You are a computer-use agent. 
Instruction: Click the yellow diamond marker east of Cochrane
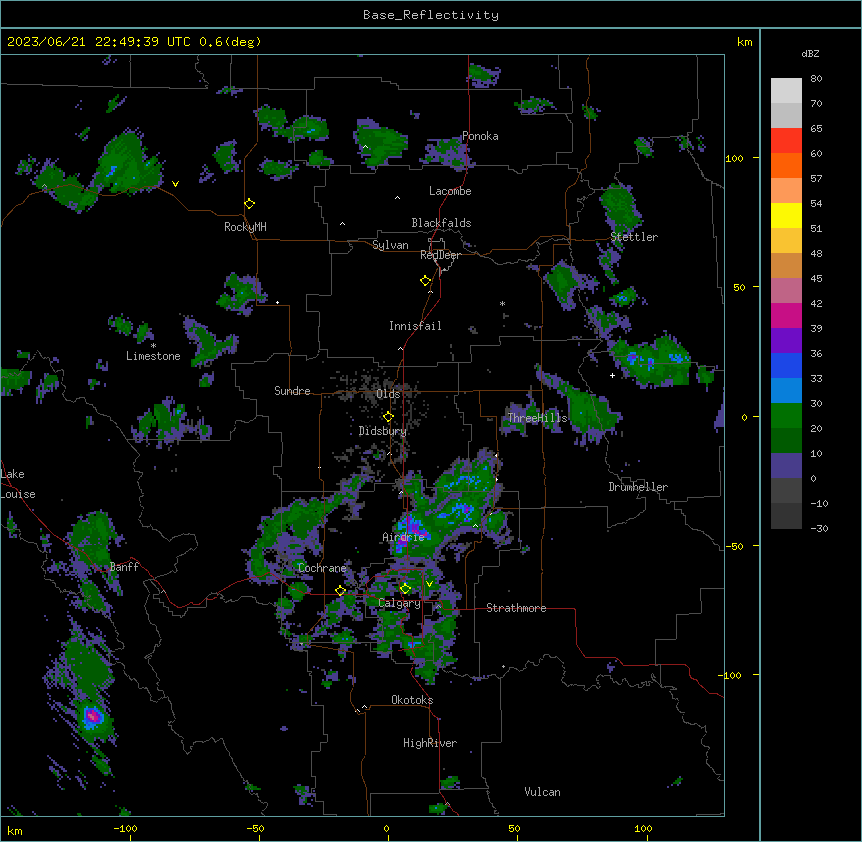click(x=340, y=591)
